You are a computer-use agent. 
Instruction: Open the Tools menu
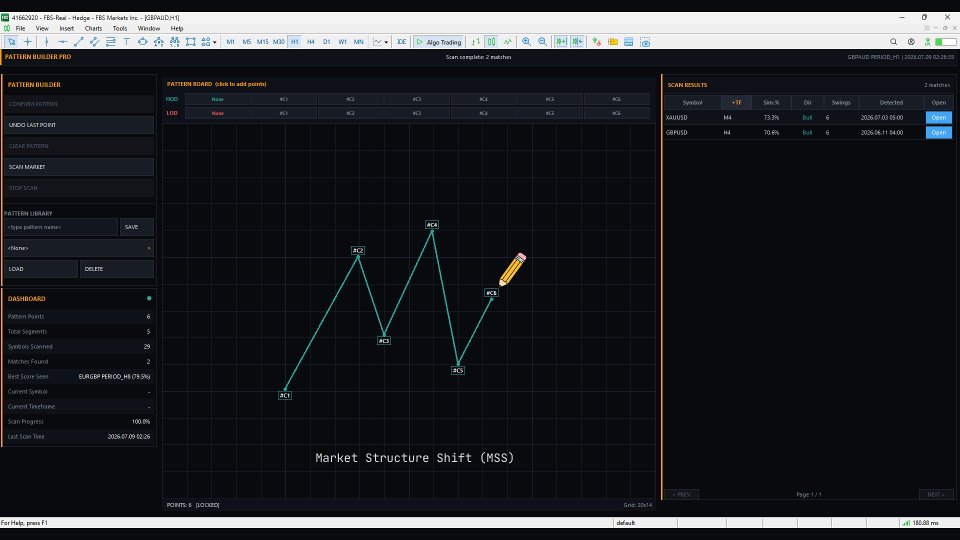click(120, 28)
